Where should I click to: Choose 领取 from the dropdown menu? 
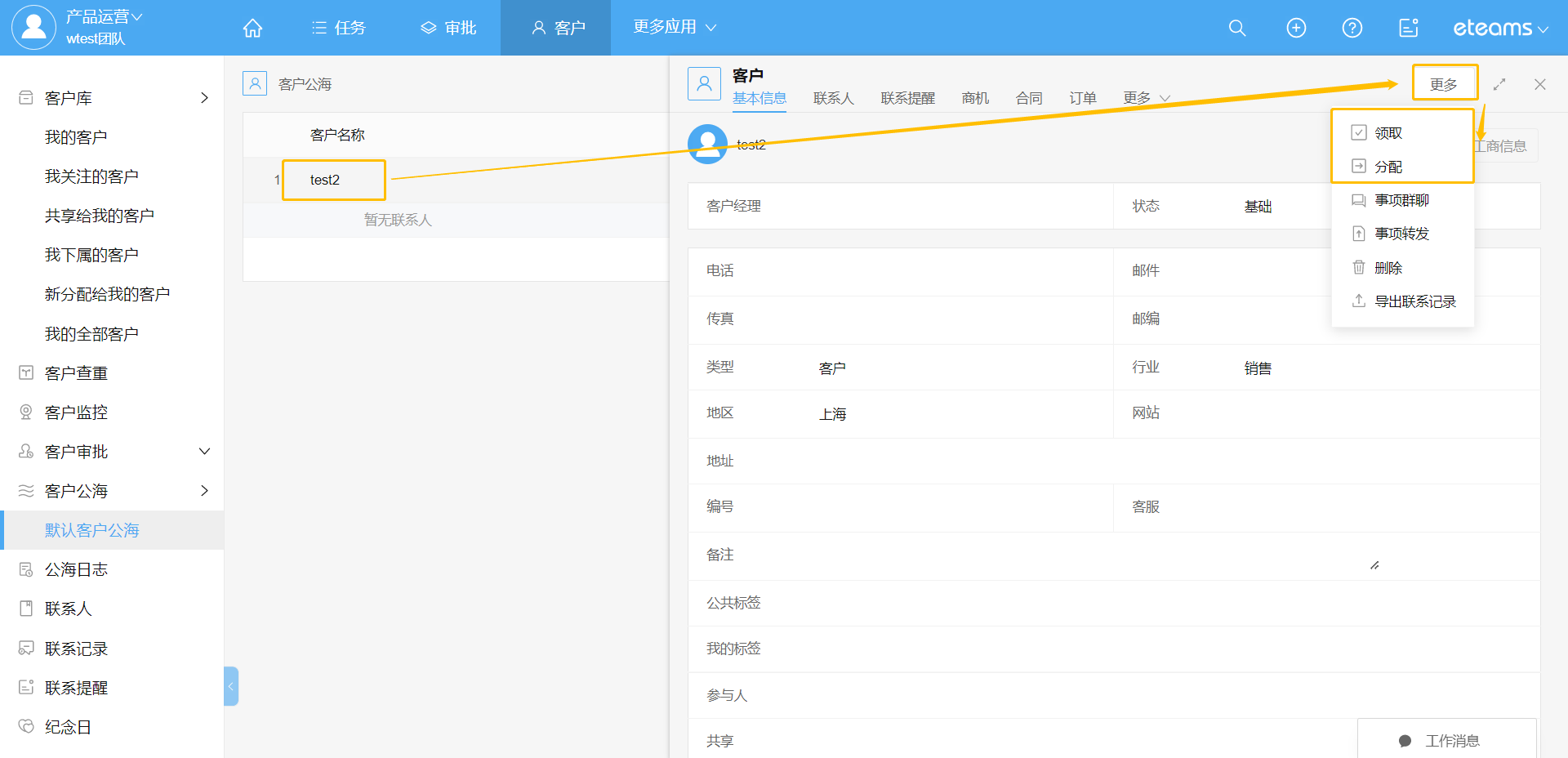tap(1388, 133)
